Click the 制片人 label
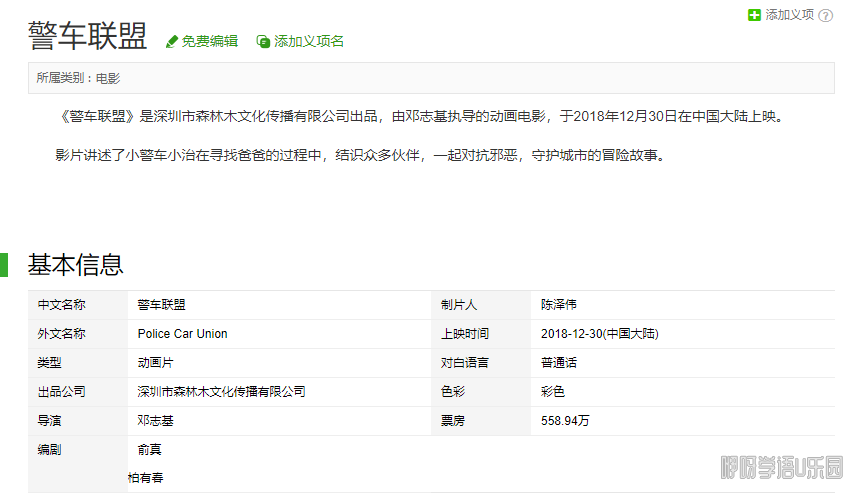This screenshot has height=493, width=851. tap(459, 305)
